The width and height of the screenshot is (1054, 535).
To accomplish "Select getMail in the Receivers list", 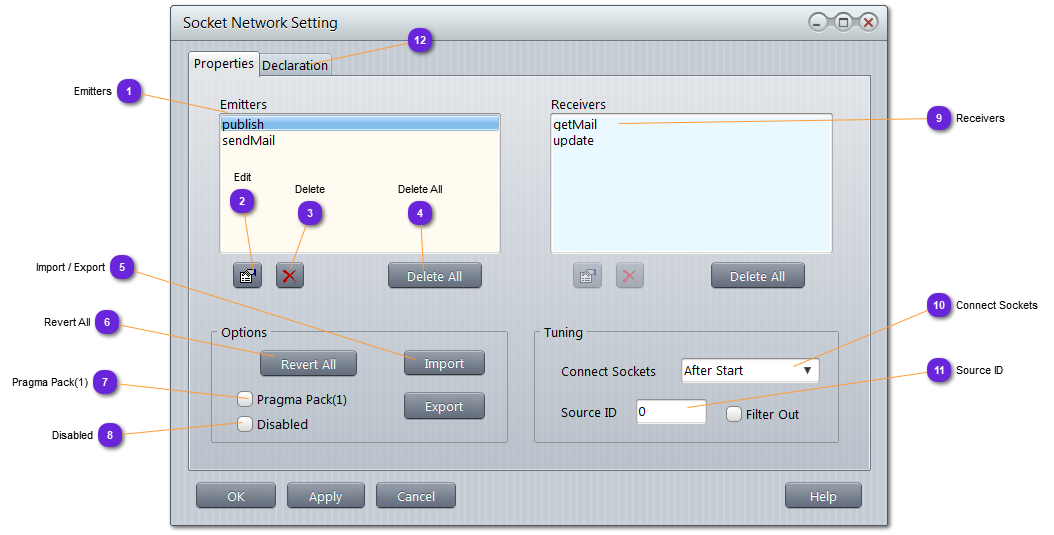I will [575, 125].
